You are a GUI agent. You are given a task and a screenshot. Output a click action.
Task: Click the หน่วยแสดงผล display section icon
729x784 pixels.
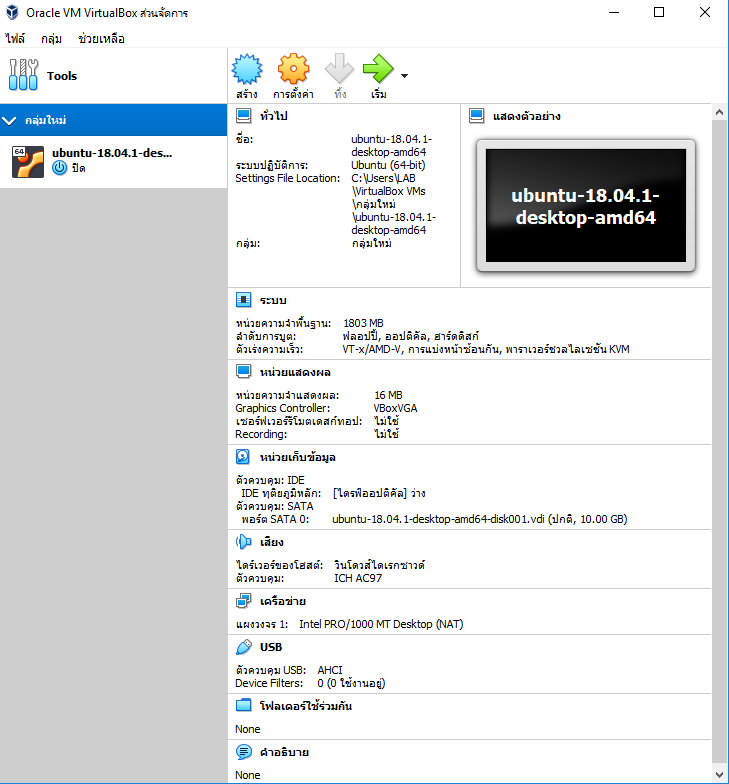tap(243, 371)
